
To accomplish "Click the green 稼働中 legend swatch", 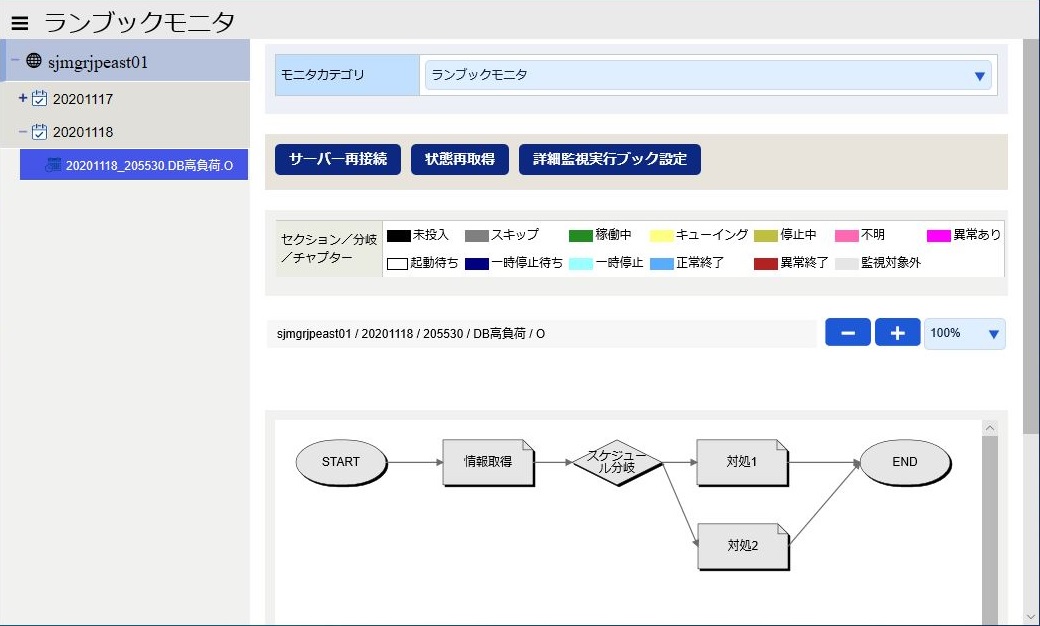I will pos(580,236).
